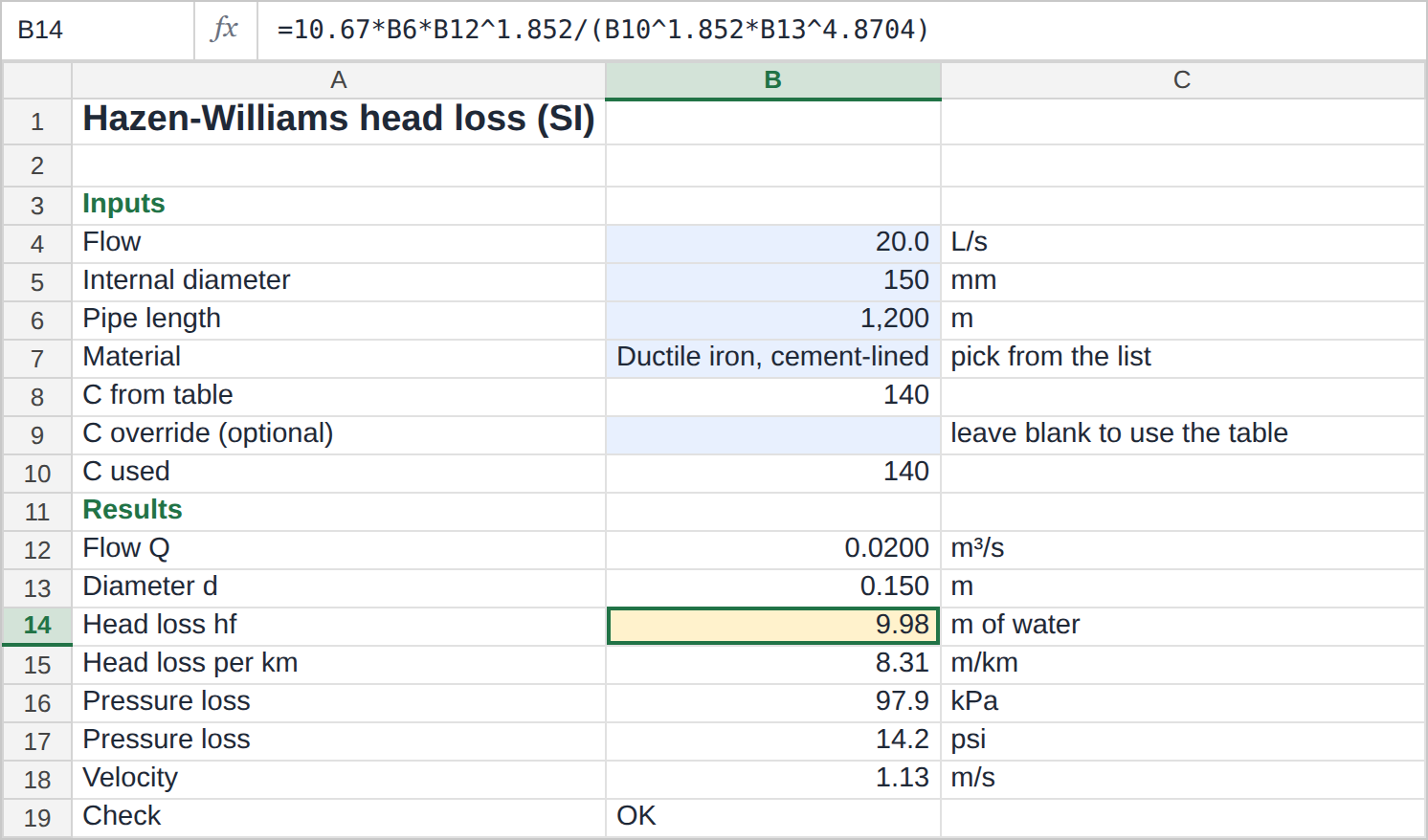Image resolution: width=1428 pixels, height=840 pixels.
Task: Open the Material cell 'Ductile iron, cement-lined'
Action: [x=773, y=358]
